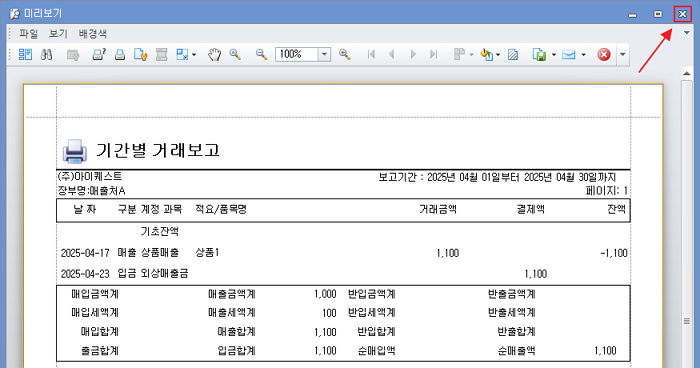Click the 상품1 item cell
Viewport: 700px width, 368px height.
point(207,252)
